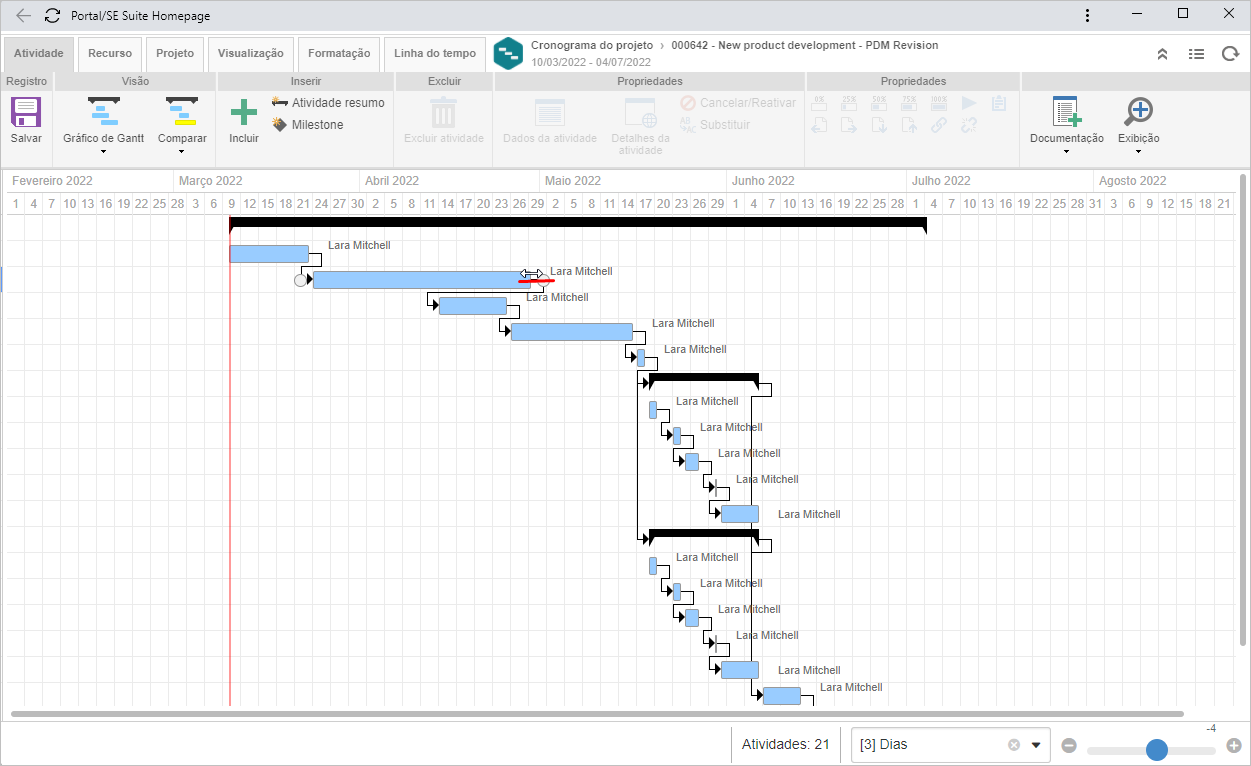The image size is (1251, 766).
Task: Click the link chain icon
Action: [938, 125]
